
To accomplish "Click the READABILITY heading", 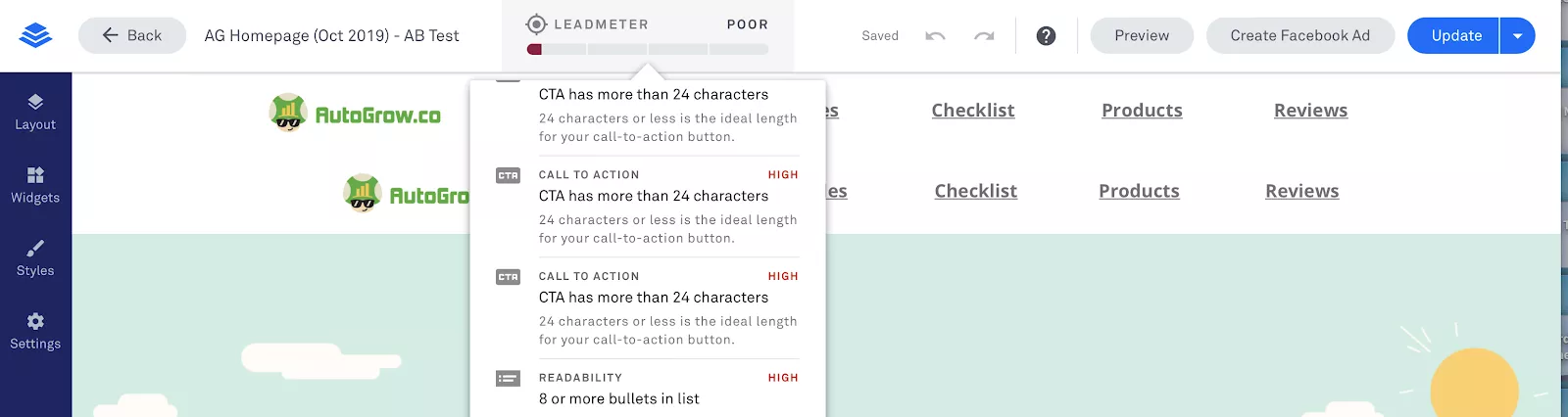I will (580, 378).
